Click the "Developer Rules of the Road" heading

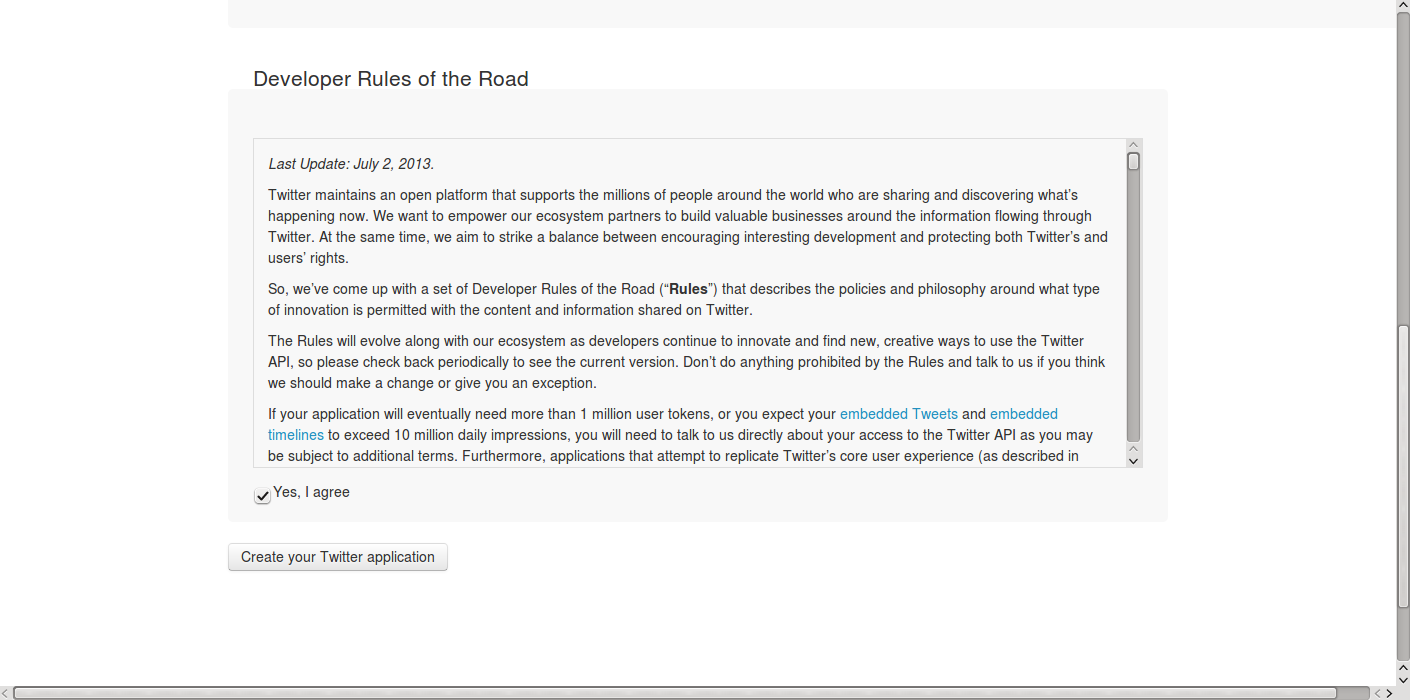(391, 79)
